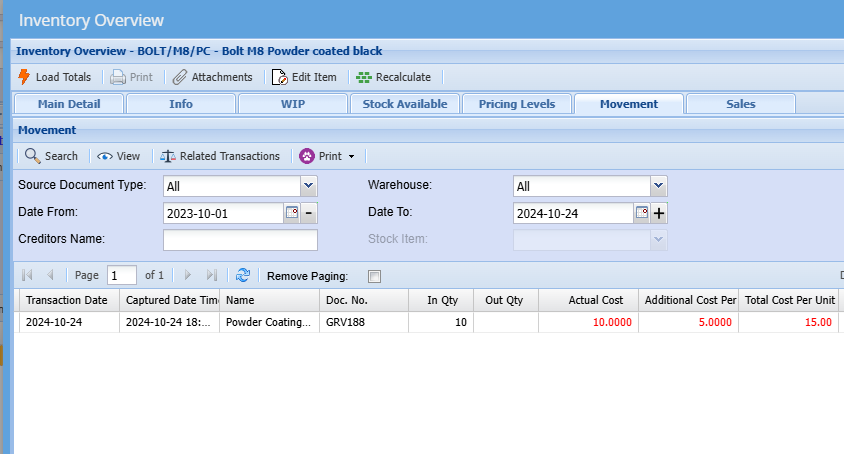Open Source Document Type dropdown
The width and height of the screenshot is (844, 454).
point(308,186)
